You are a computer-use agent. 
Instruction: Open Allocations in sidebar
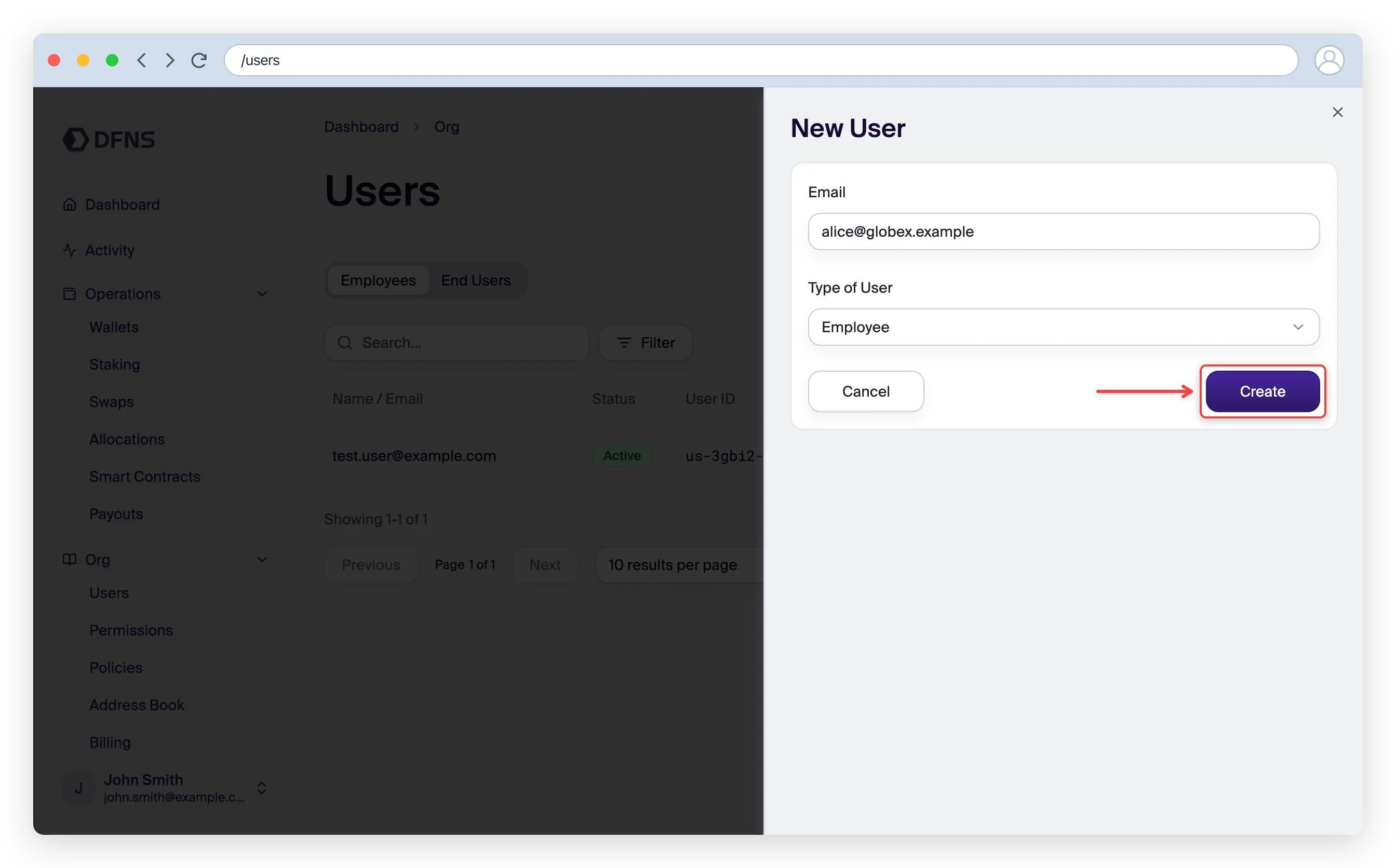(127, 439)
